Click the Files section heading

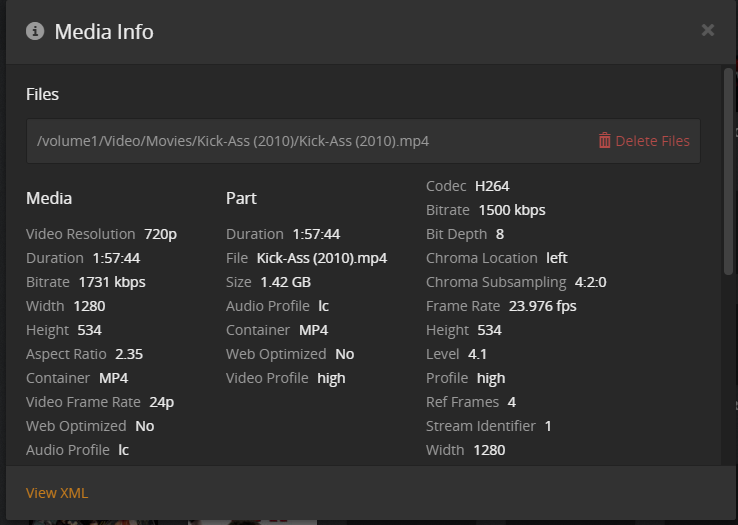pyautogui.click(x=42, y=94)
